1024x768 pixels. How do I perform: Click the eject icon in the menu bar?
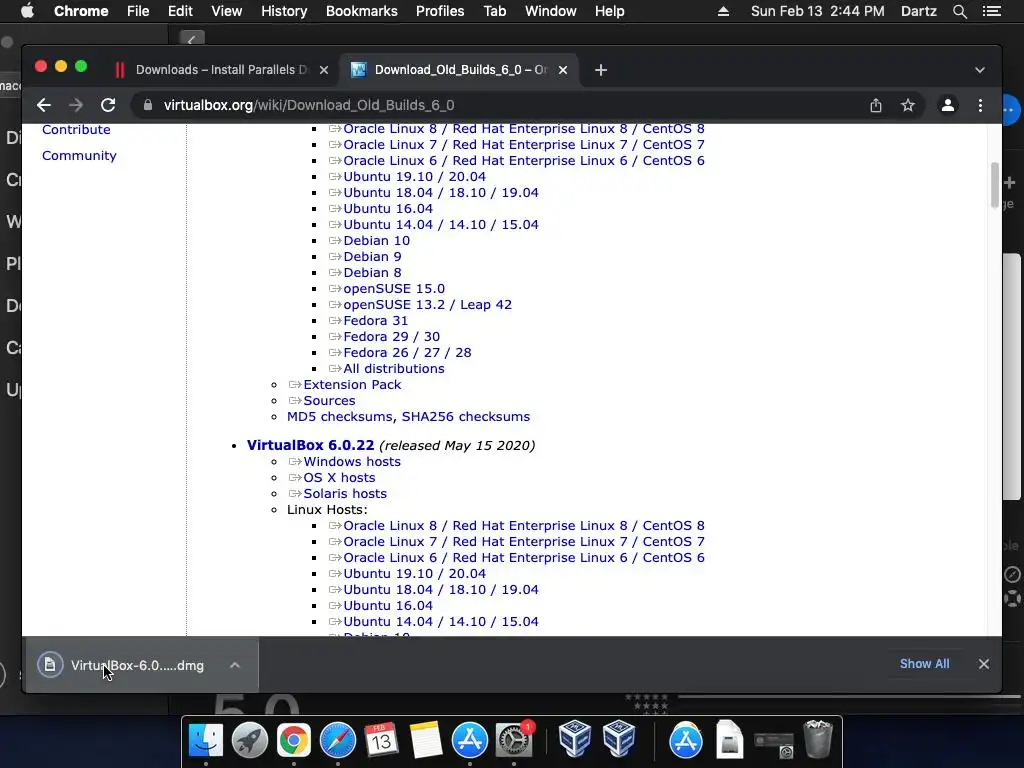724,11
